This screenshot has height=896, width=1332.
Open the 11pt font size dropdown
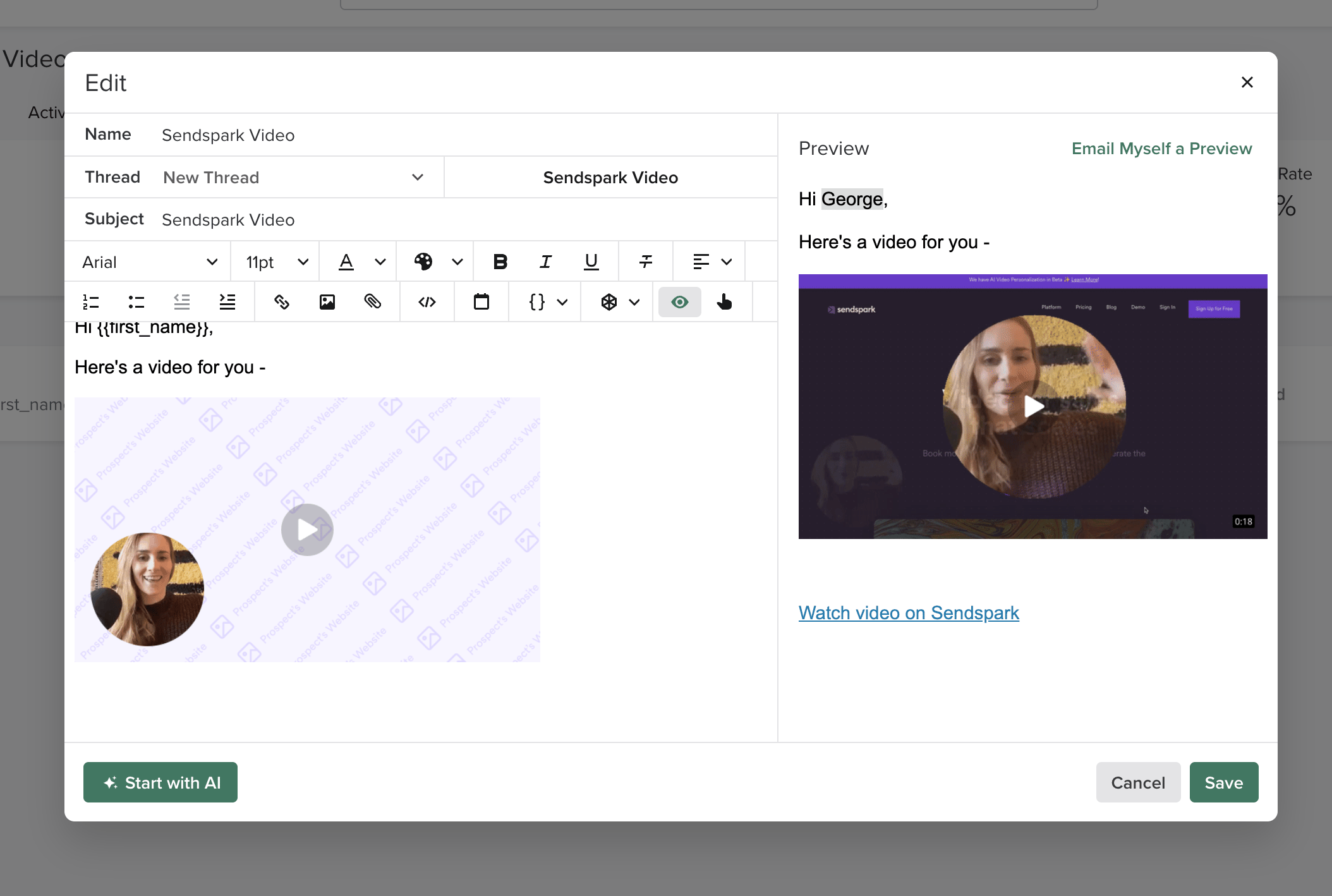click(277, 262)
